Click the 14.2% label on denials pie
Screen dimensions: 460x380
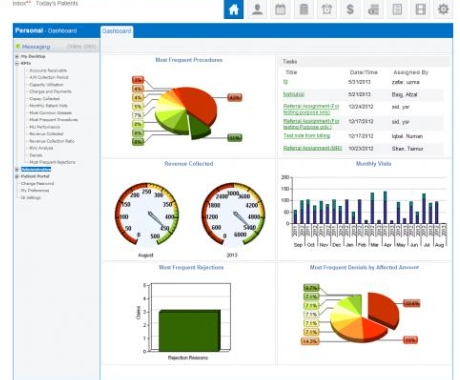(310, 341)
